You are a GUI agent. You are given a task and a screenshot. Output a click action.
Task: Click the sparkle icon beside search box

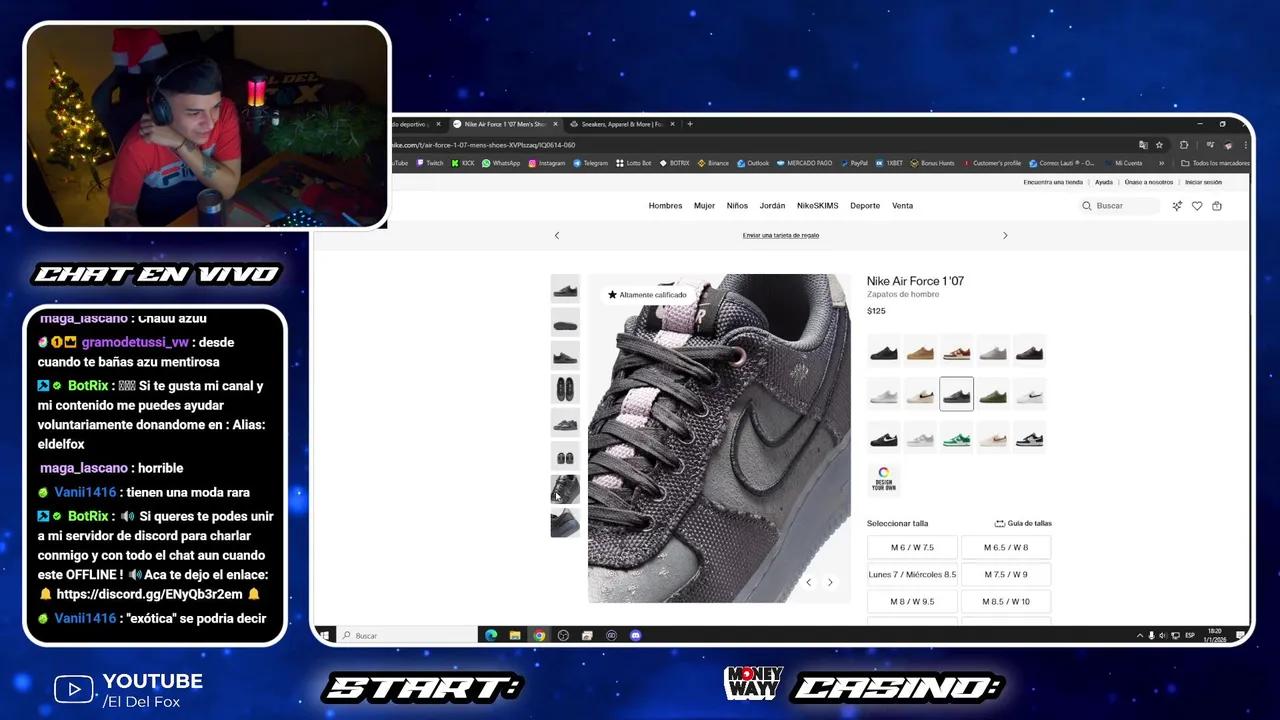click(x=1177, y=206)
